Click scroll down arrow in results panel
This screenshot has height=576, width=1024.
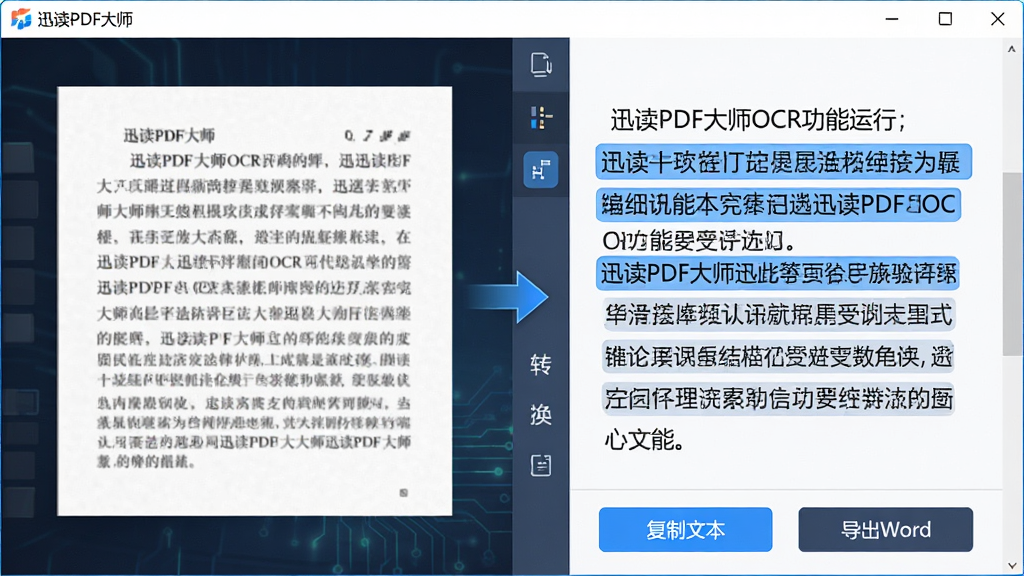click(x=1012, y=566)
